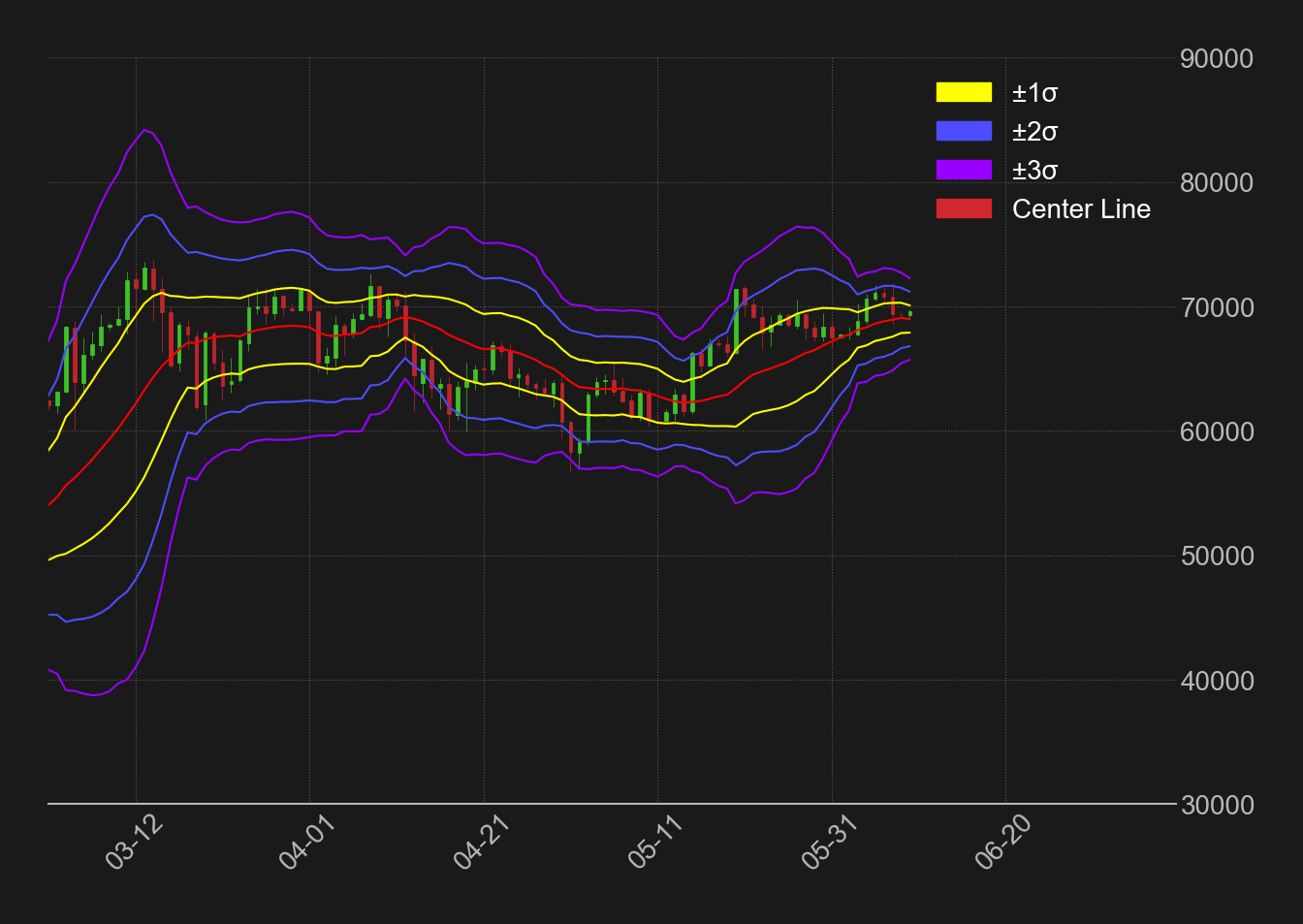Image resolution: width=1303 pixels, height=924 pixels.
Task: Toggle the ±2σ series legend label
Action: click(1034, 132)
